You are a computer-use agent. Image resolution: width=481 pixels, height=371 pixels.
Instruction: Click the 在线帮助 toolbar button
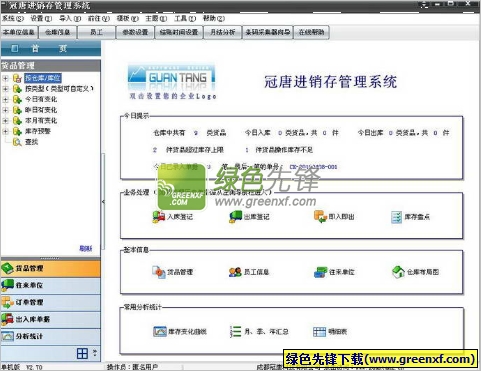pyautogui.click(x=311, y=32)
